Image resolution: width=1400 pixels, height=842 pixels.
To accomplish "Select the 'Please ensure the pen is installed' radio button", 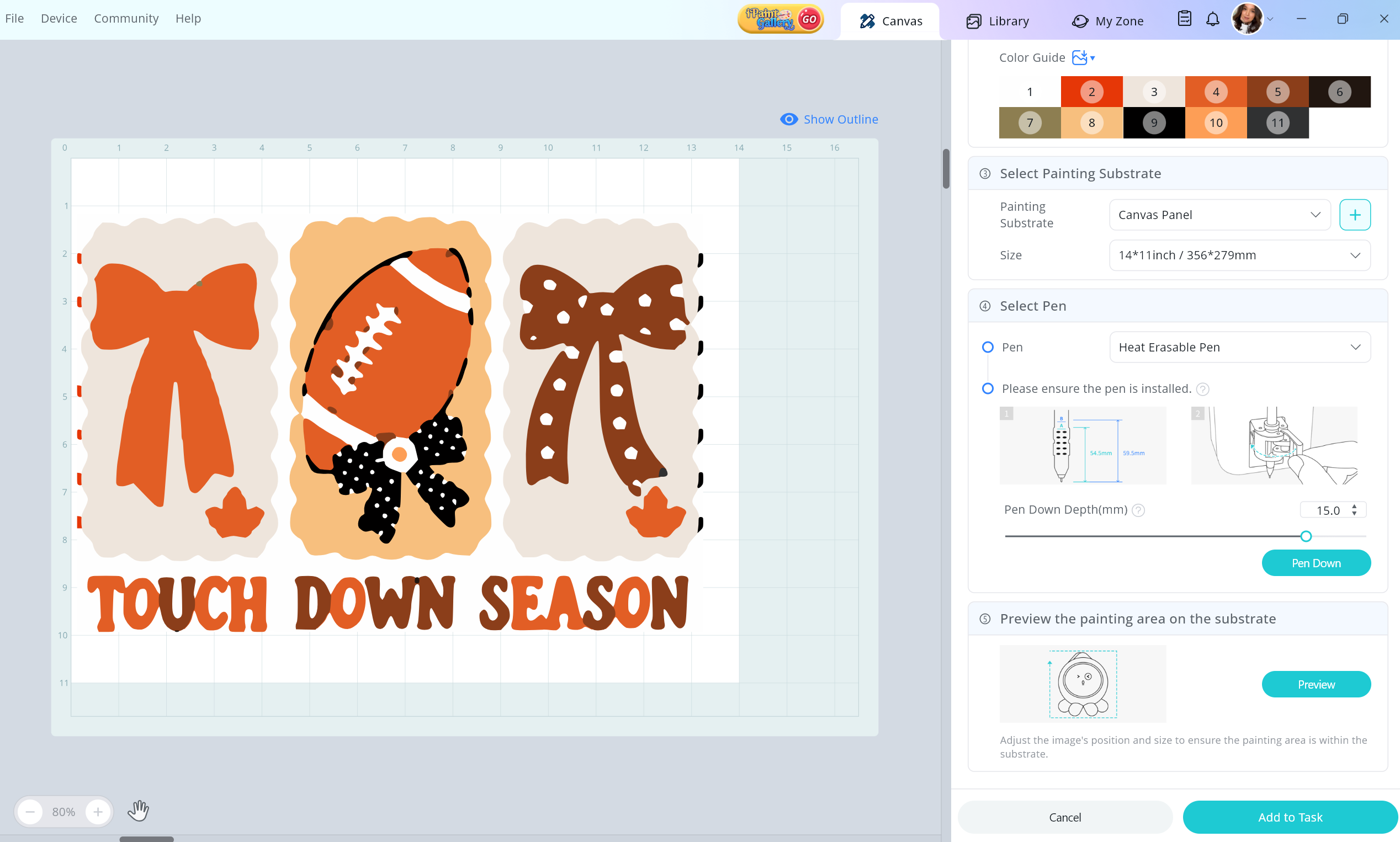I will 988,388.
